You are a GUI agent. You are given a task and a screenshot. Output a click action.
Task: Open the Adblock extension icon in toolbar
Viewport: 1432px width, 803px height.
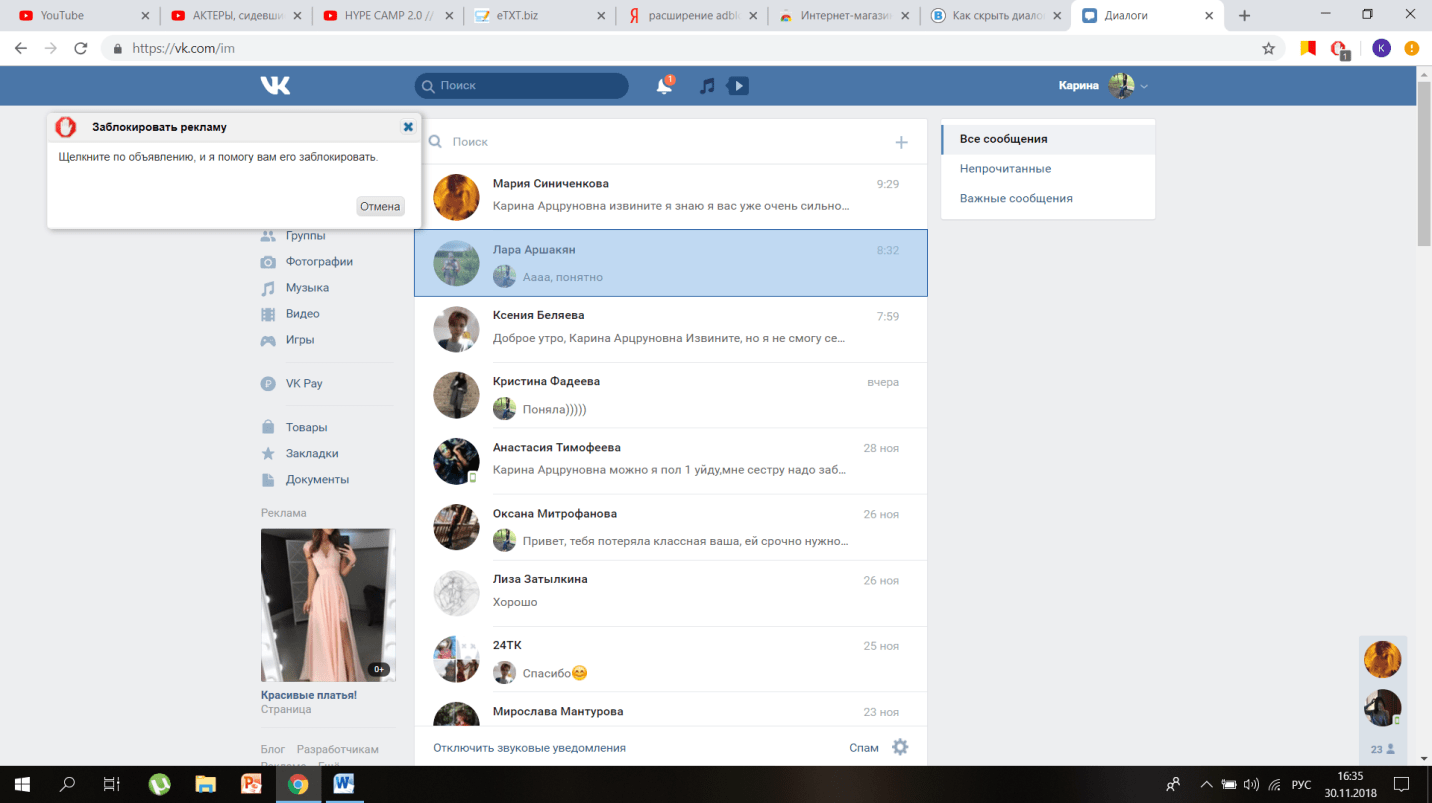tap(1339, 48)
